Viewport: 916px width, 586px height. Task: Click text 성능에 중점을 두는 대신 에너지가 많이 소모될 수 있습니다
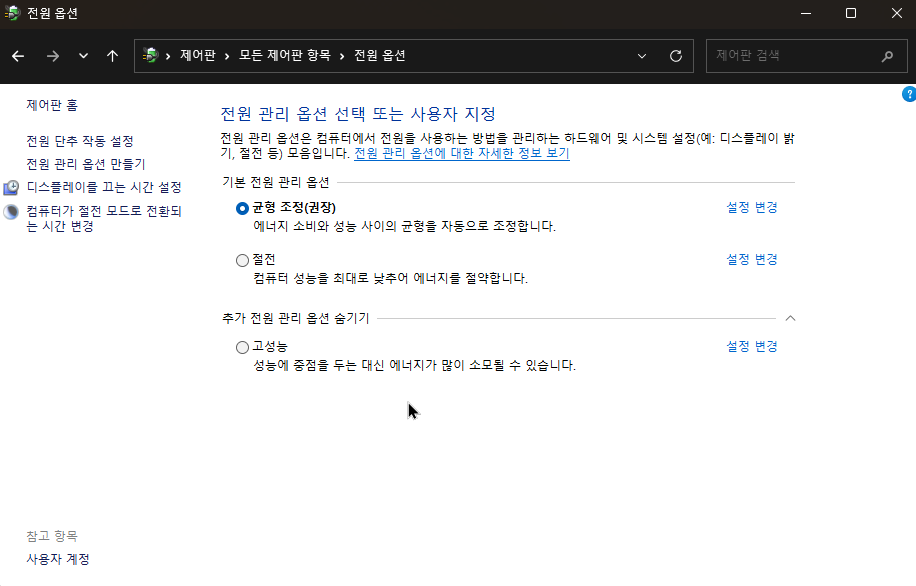tap(414, 365)
